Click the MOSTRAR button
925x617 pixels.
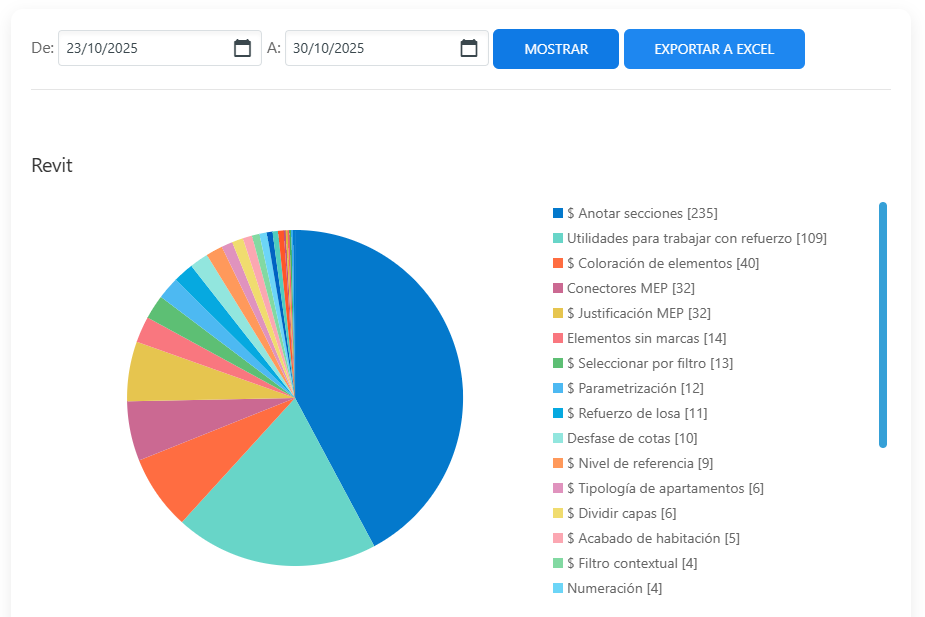pyautogui.click(x=555, y=49)
